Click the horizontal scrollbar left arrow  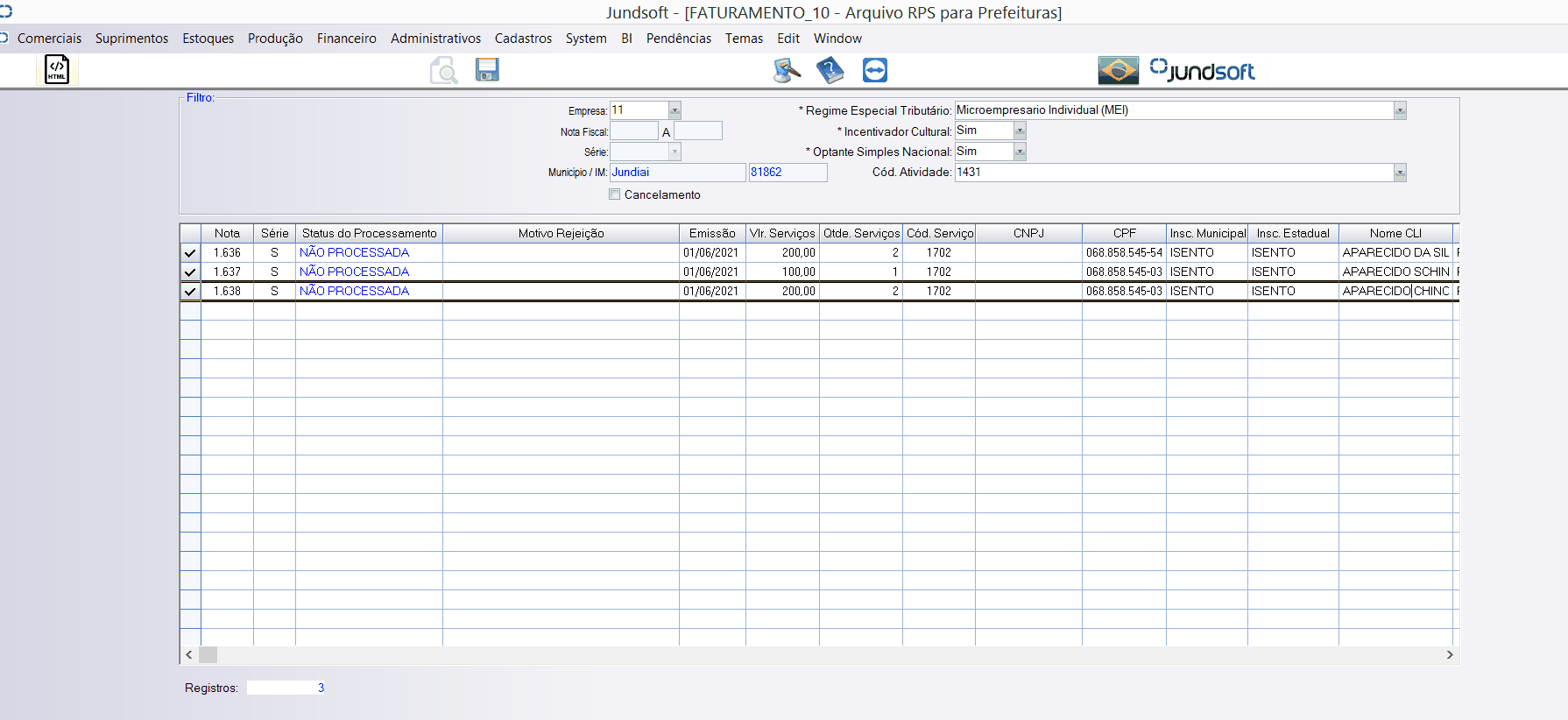[x=189, y=654]
